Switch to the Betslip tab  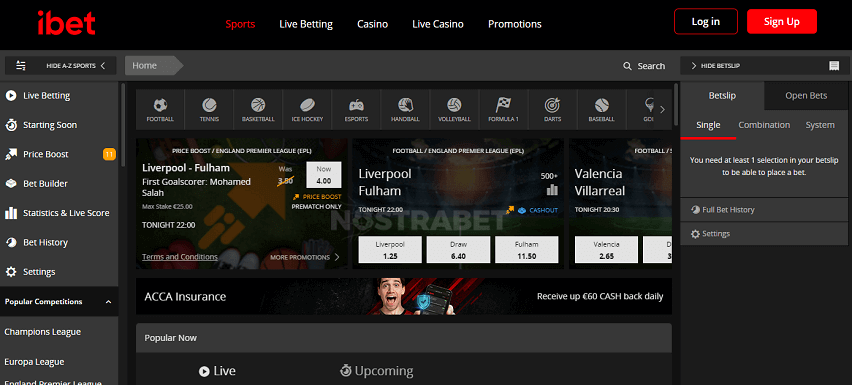(722, 96)
